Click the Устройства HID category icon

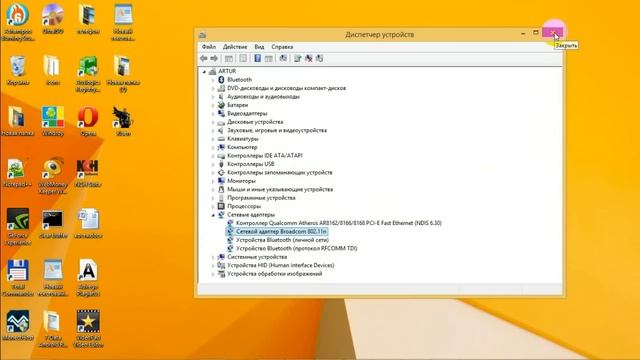coord(221,265)
